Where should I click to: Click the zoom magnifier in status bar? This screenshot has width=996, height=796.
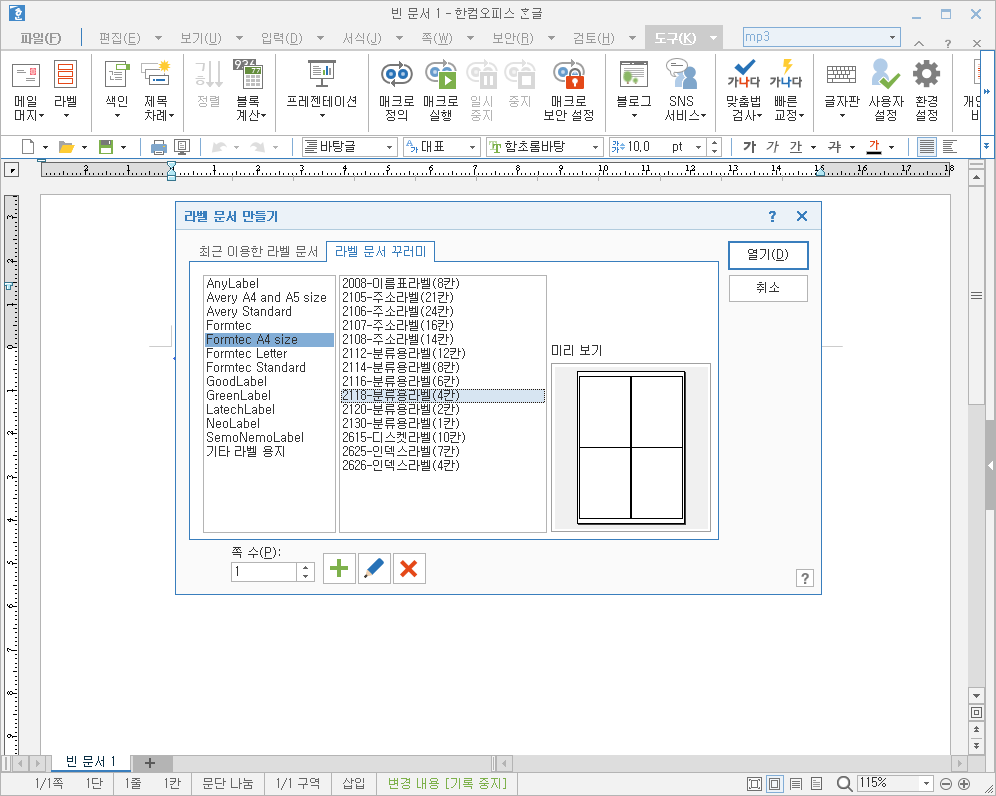844,784
